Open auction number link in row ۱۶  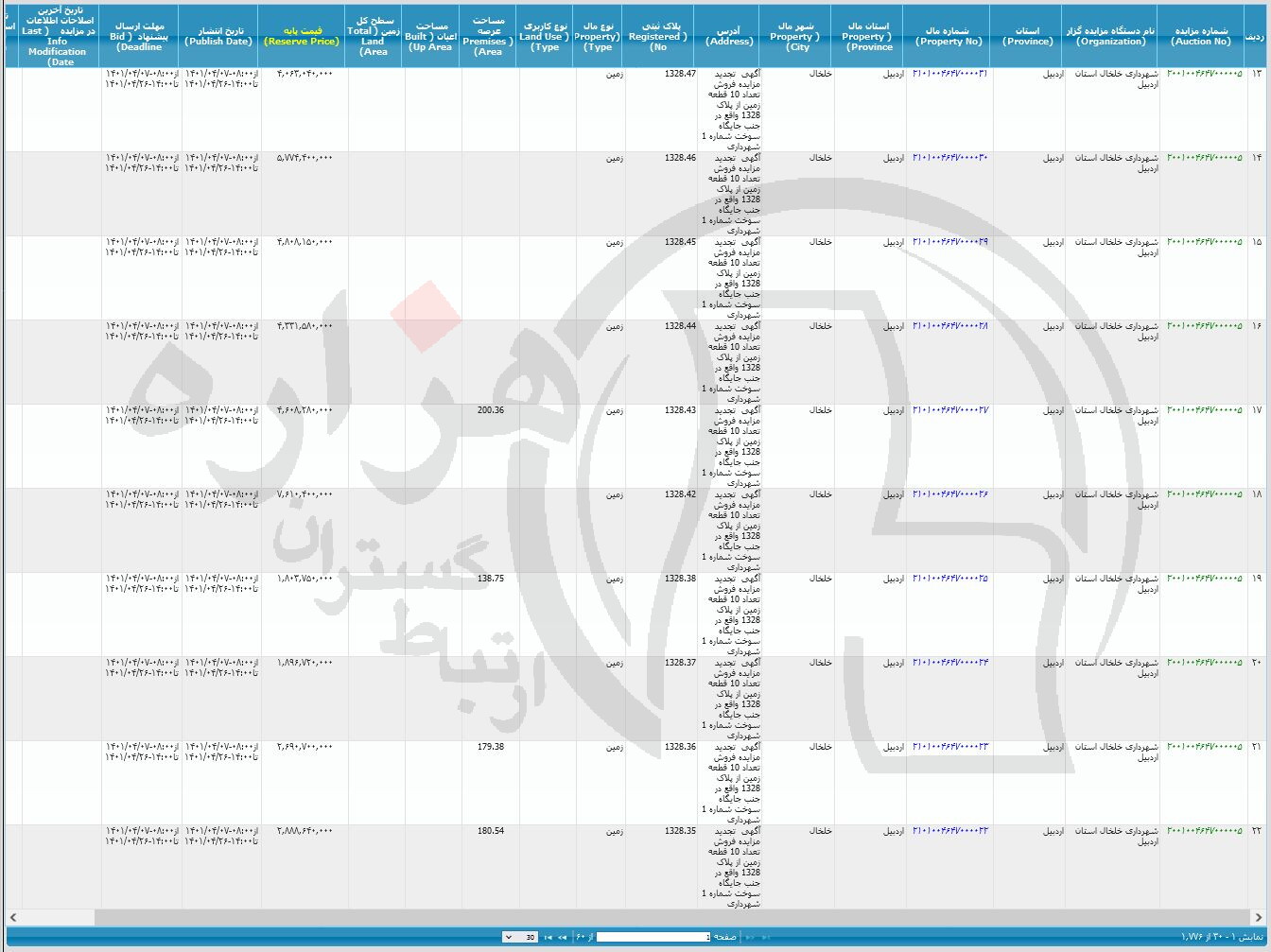pyautogui.click(x=1204, y=326)
